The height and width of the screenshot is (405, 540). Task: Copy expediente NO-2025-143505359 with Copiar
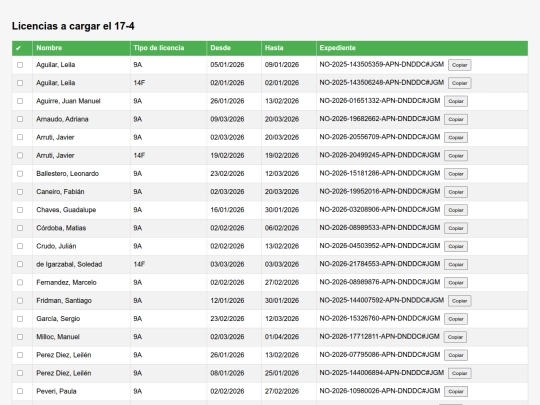pyautogui.click(x=459, y=65)
